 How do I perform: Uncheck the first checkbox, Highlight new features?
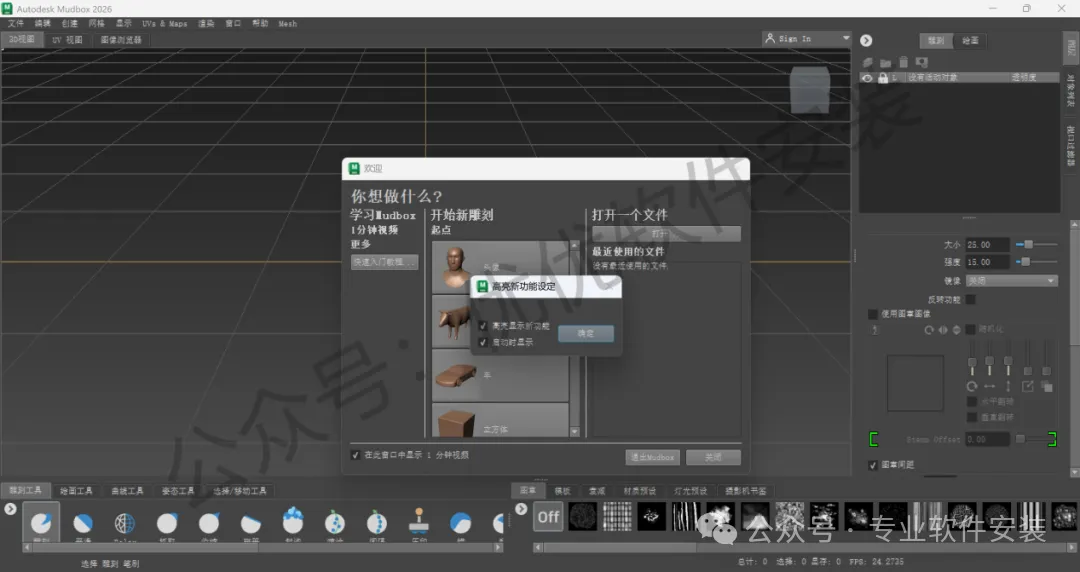483,326
